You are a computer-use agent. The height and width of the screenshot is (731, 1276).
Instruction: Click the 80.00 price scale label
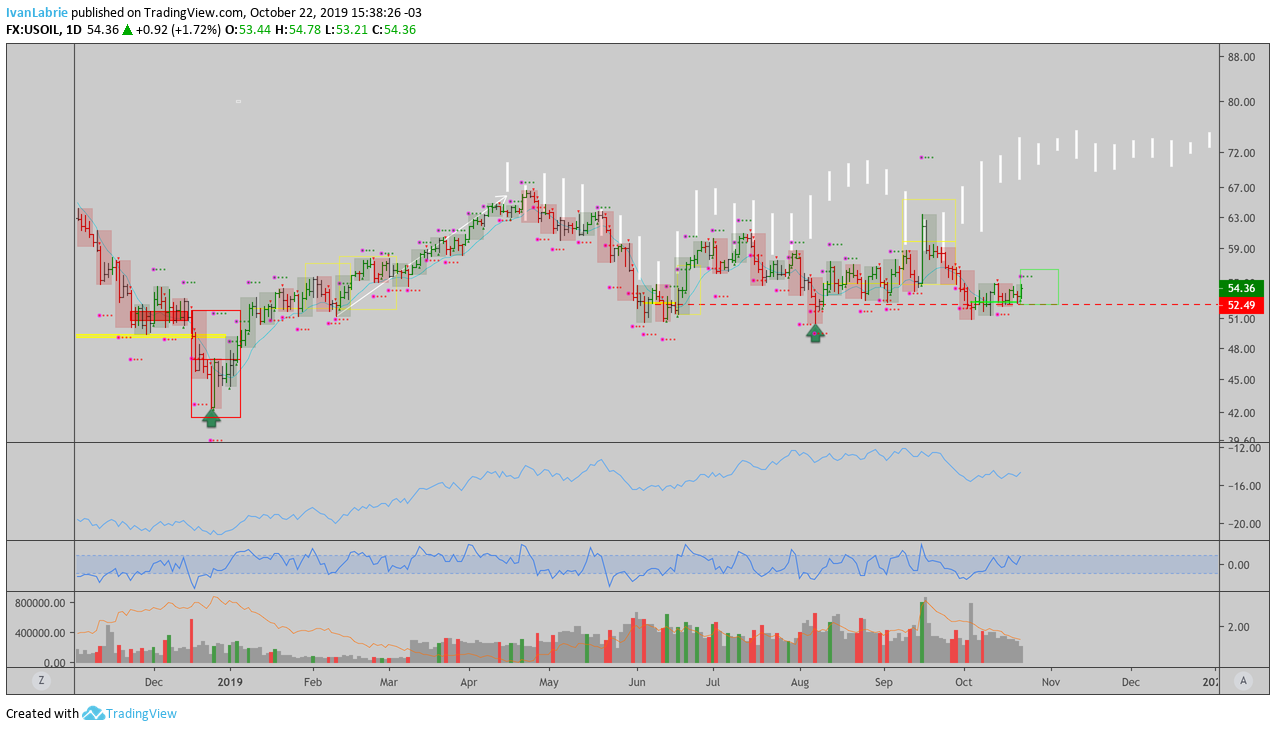pos(1242,102)
